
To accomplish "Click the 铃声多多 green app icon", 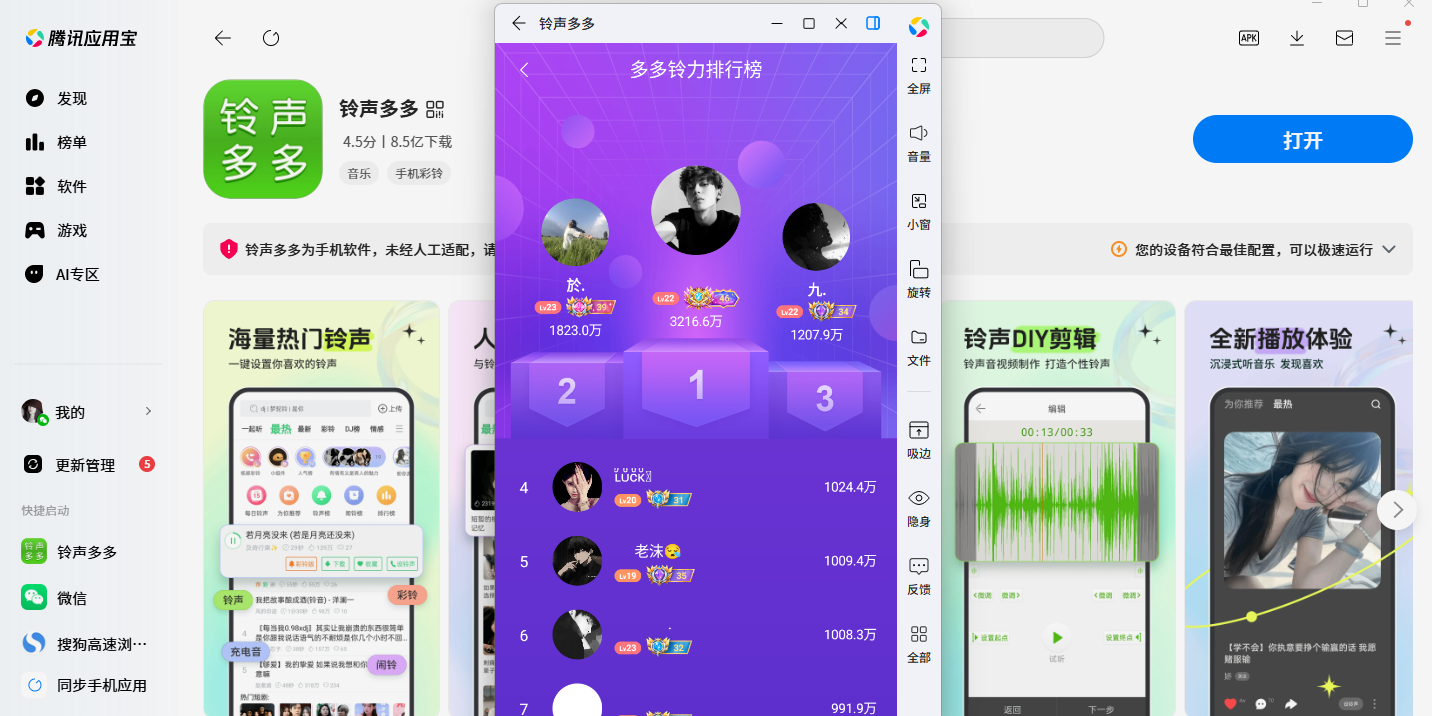I will point(263,139).
